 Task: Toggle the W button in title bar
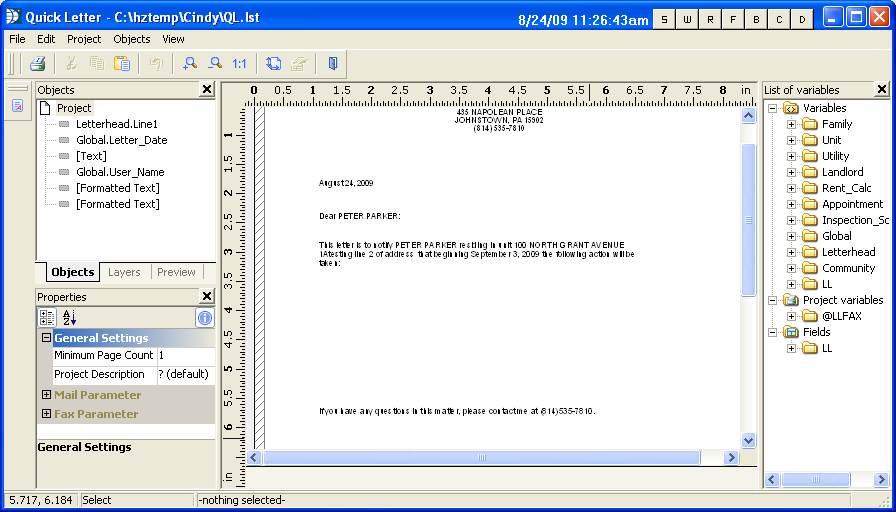[x=687, y=19]
